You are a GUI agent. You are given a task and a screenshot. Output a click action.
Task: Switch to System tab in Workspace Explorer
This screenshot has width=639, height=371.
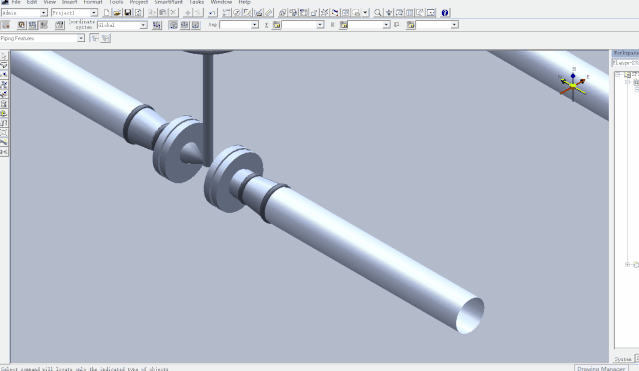(x=623, y=359)
